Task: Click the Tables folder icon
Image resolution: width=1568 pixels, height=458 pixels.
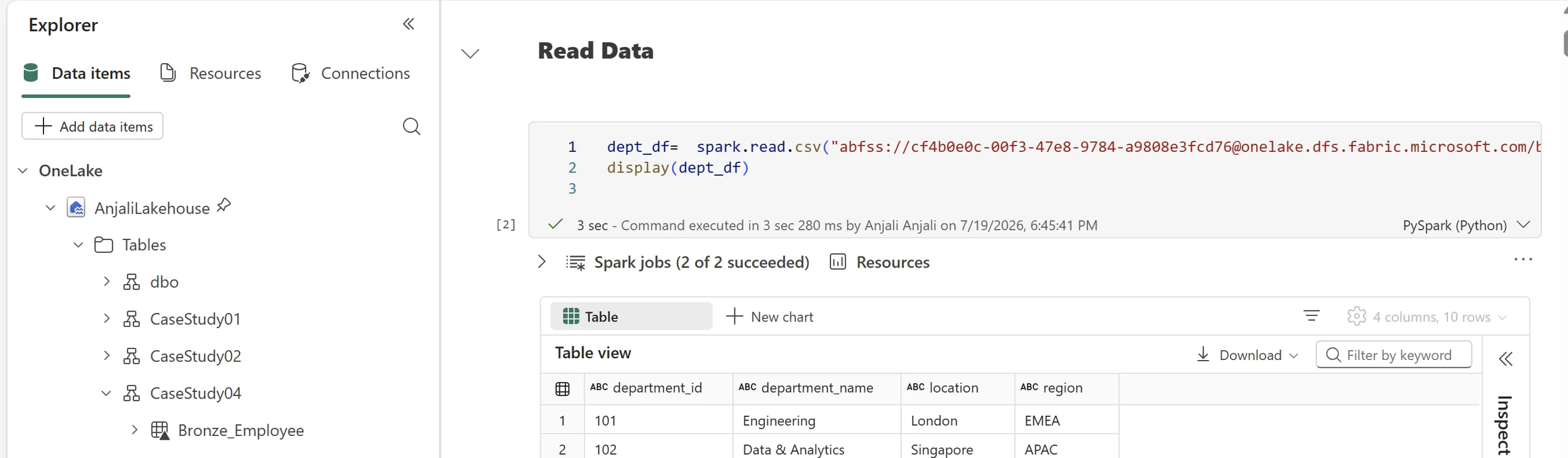Action: (x=104, y=245)
